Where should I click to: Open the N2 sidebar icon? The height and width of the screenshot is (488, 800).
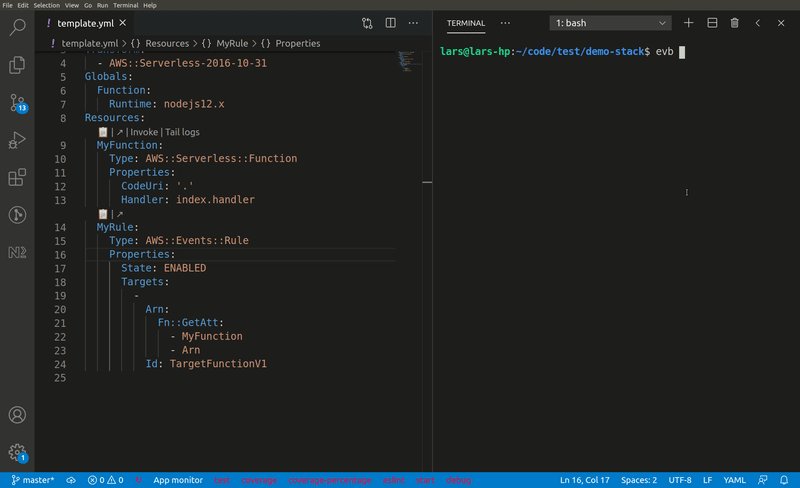point(17,252)
